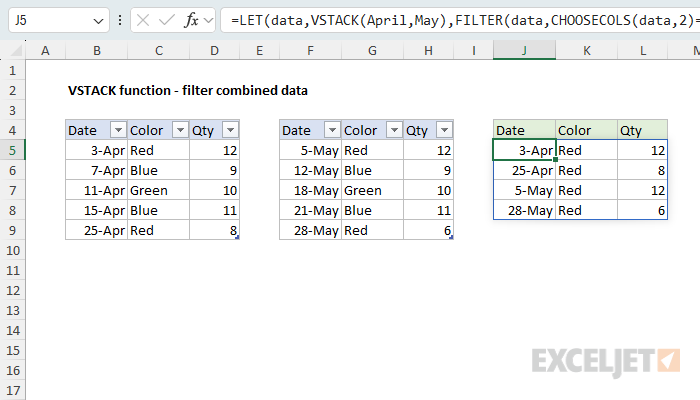Click the cancel (X) icon in formula bar

click(143, 20)
